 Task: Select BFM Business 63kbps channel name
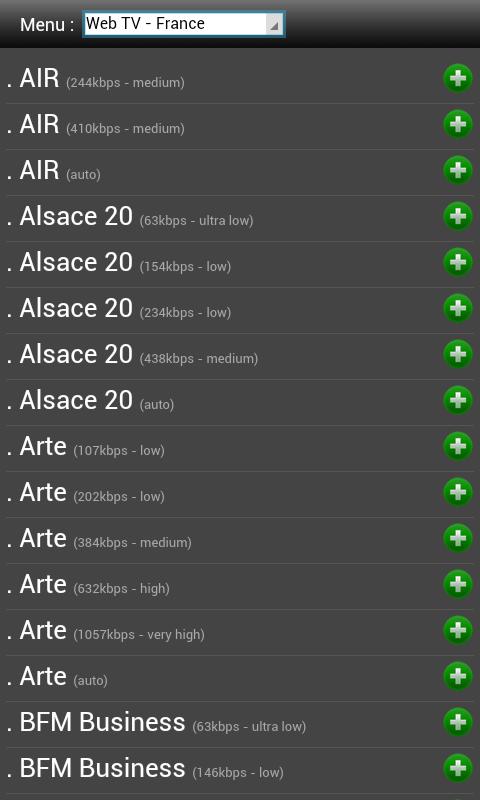pyautogui.click(x=102, y=722)
